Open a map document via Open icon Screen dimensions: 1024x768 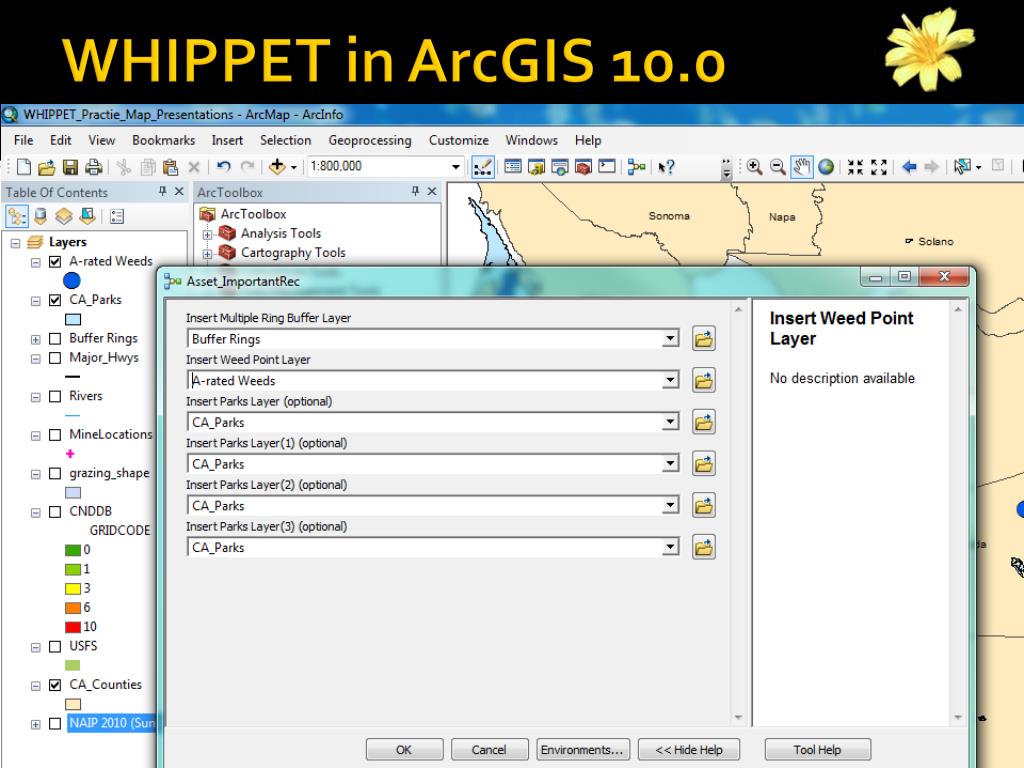coord(46,167)
